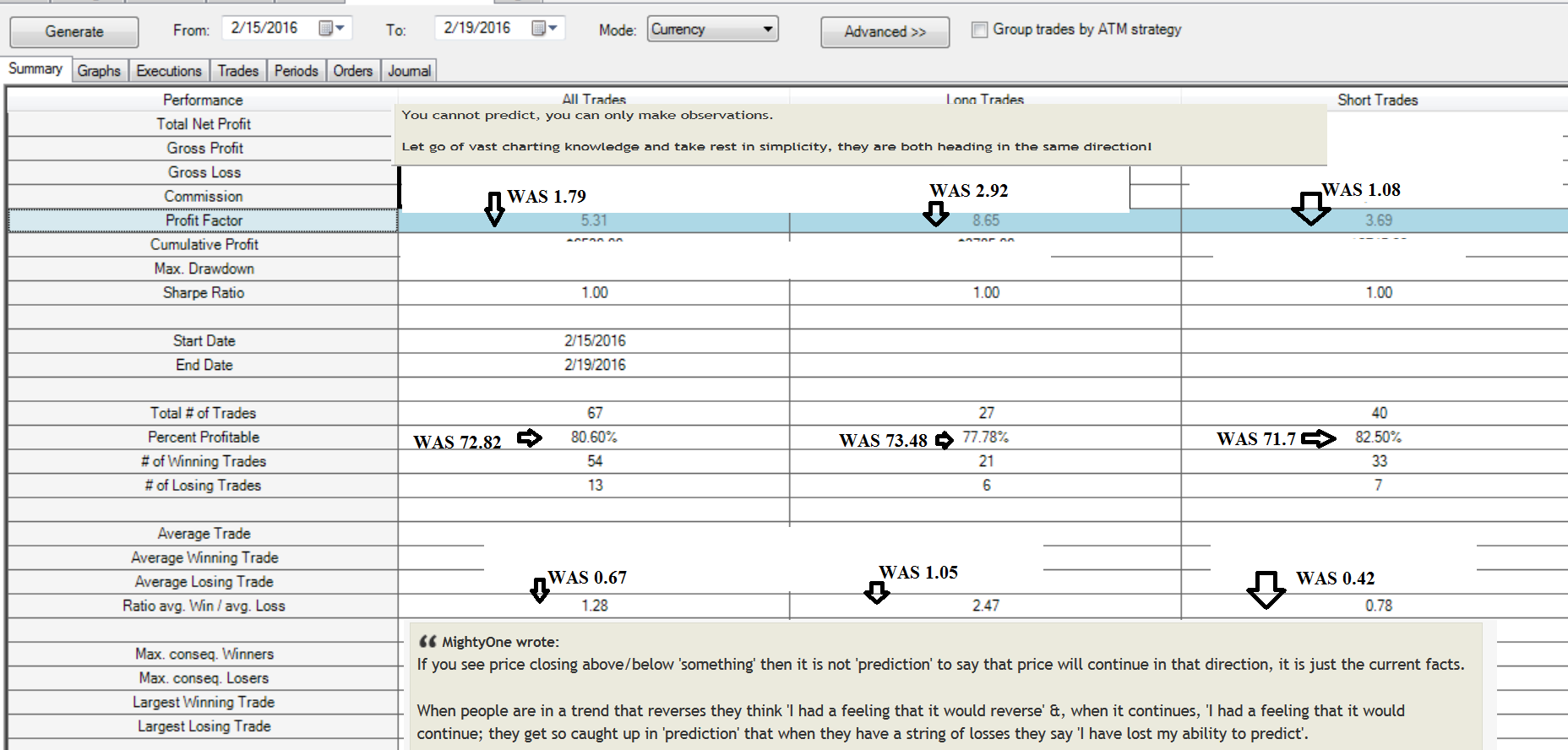
Task: Click the Sharpe Ratio row label
Action: [204, 292]
